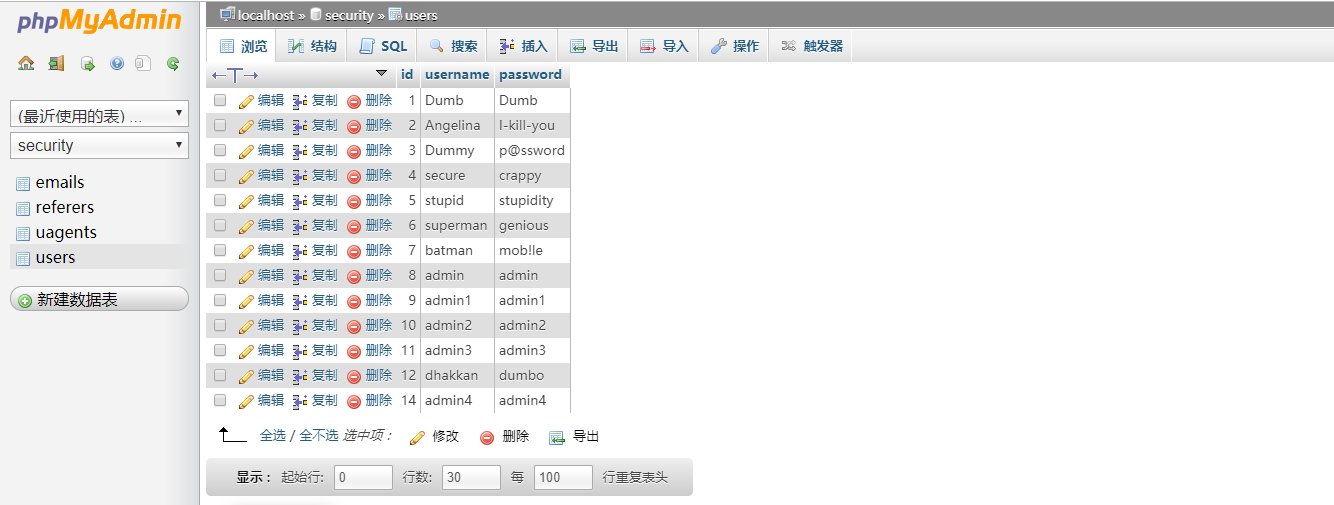Open the emails table in sidebar
This screenshot has height=505, width=1334.
click(59, 182)
